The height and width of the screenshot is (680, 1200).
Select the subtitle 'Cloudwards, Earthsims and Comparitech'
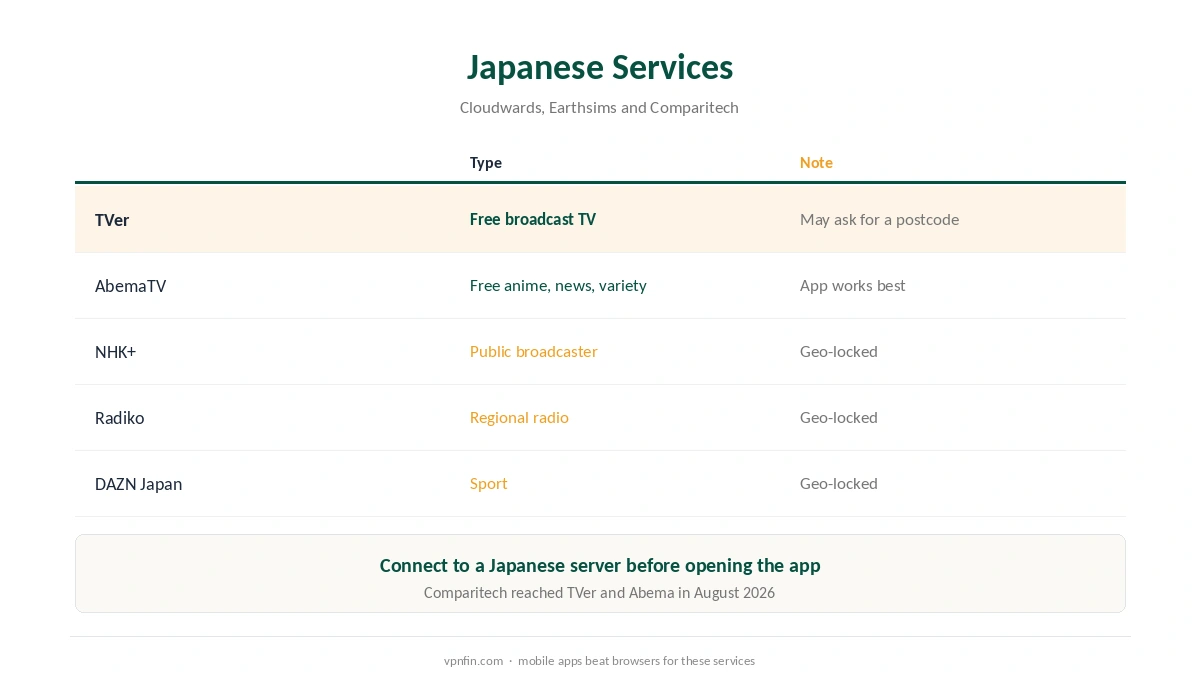[x=599, y=107]
